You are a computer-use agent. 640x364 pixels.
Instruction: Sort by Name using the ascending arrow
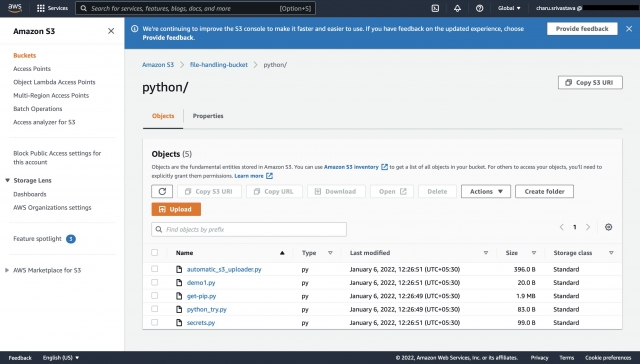pyautogui.click(x=282, y=253)
